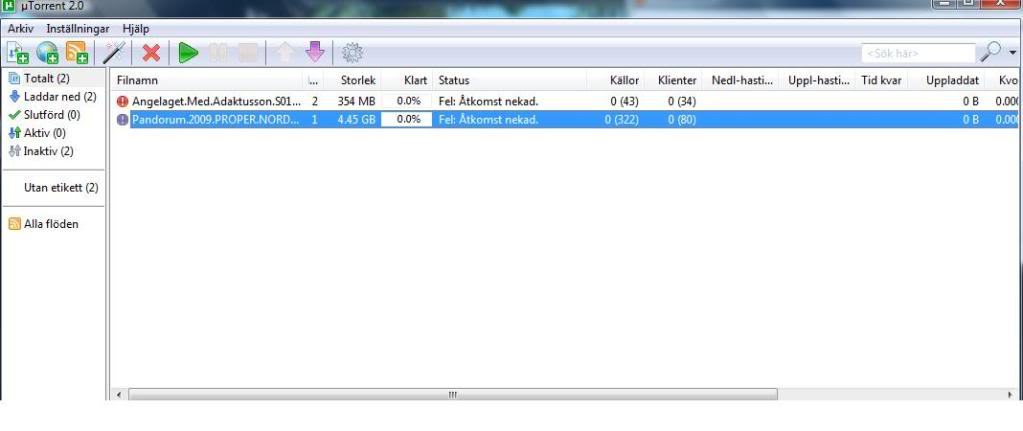Open the Inställningar menu
This screenshot has width=1023, height=431.
[x=78, y=29]
